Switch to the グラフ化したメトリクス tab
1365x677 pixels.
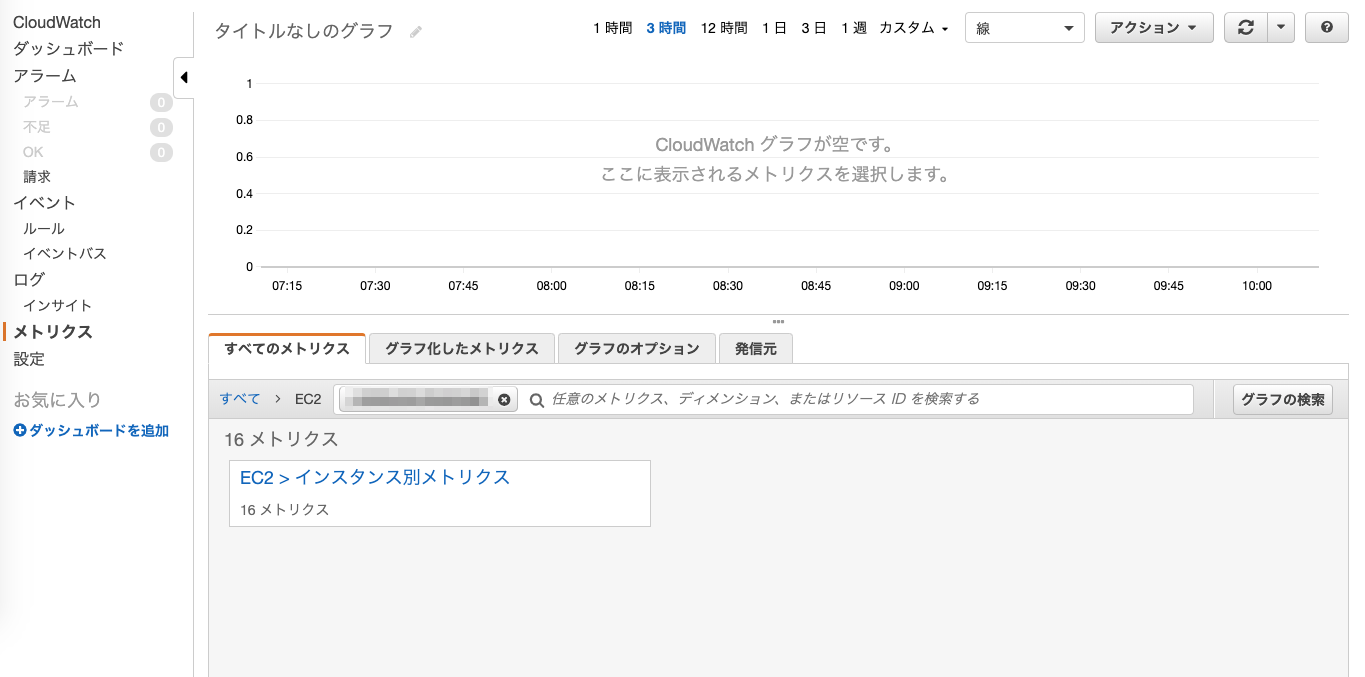click(460, 348)
